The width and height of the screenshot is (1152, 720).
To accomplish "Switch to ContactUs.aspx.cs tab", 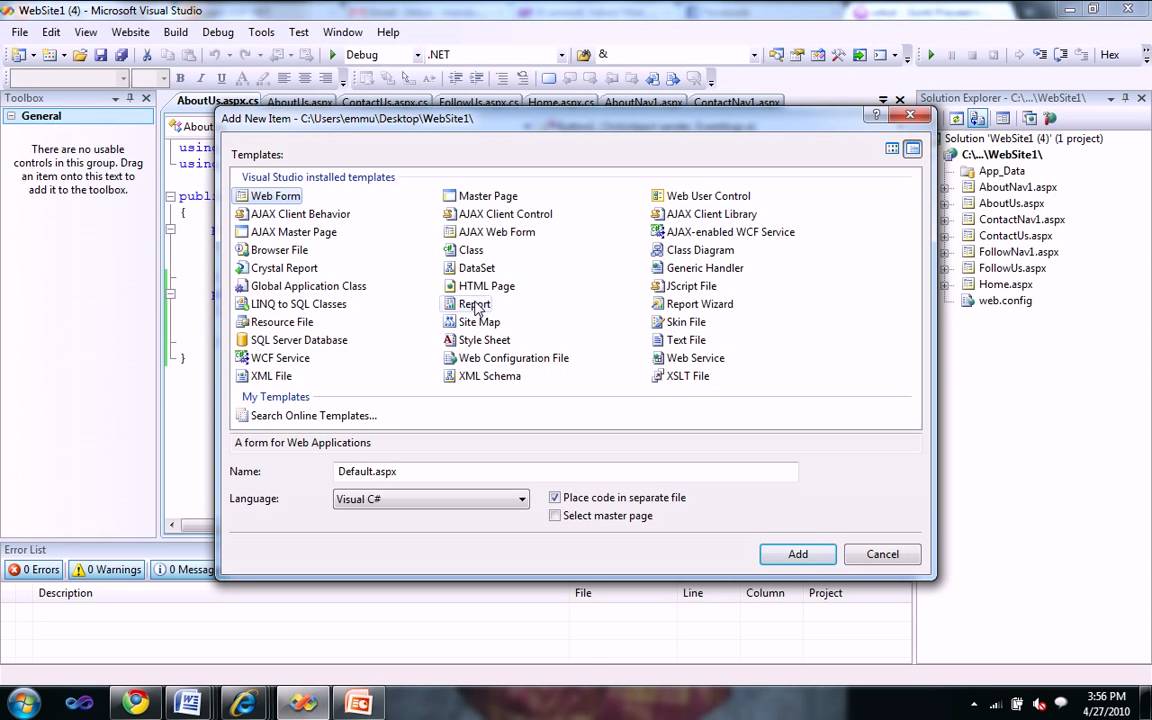I will (385, 102).
